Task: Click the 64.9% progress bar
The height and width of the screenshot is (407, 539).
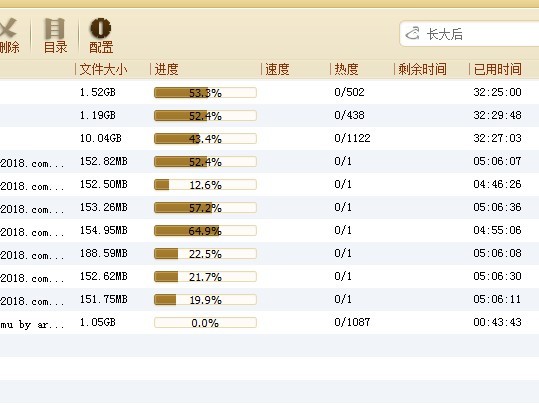Action: (205, 231)
